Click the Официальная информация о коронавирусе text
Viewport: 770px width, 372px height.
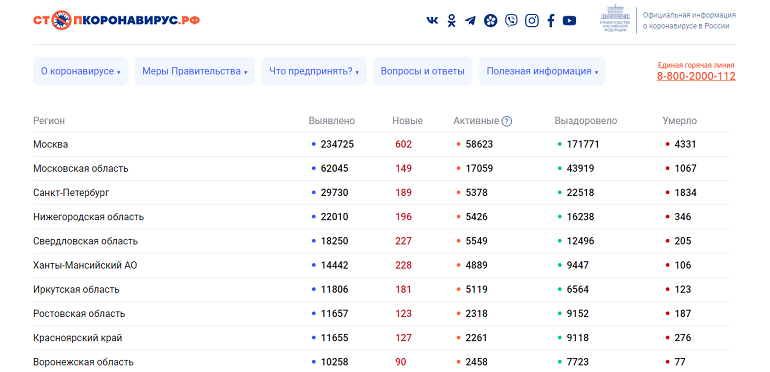point(689,21)
